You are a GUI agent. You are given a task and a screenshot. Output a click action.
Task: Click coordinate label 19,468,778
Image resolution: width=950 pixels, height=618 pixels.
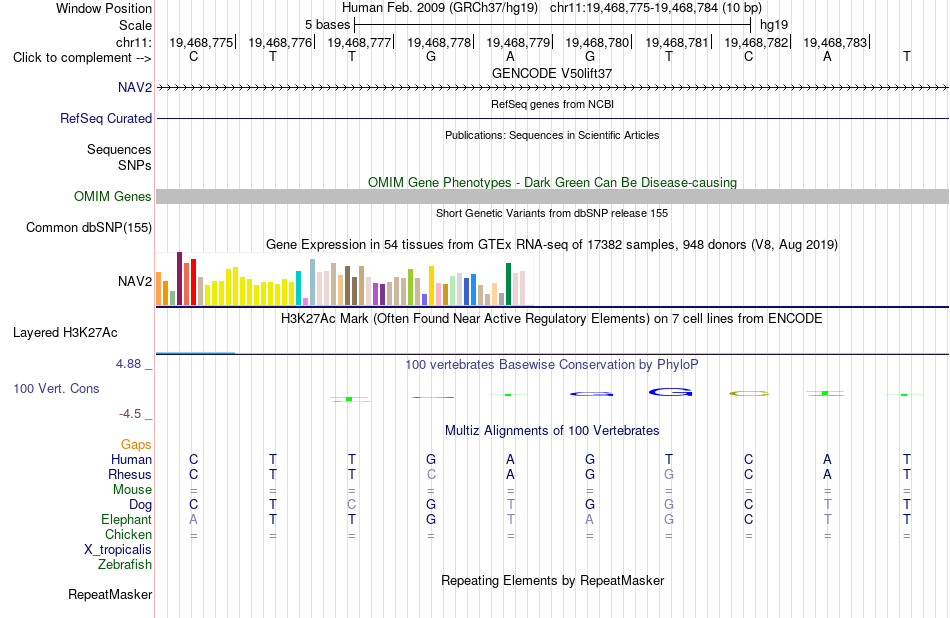tap(439, 42)
